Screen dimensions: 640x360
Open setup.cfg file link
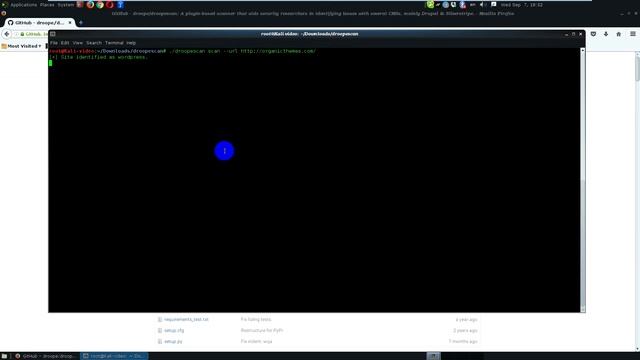pos(174,331)
